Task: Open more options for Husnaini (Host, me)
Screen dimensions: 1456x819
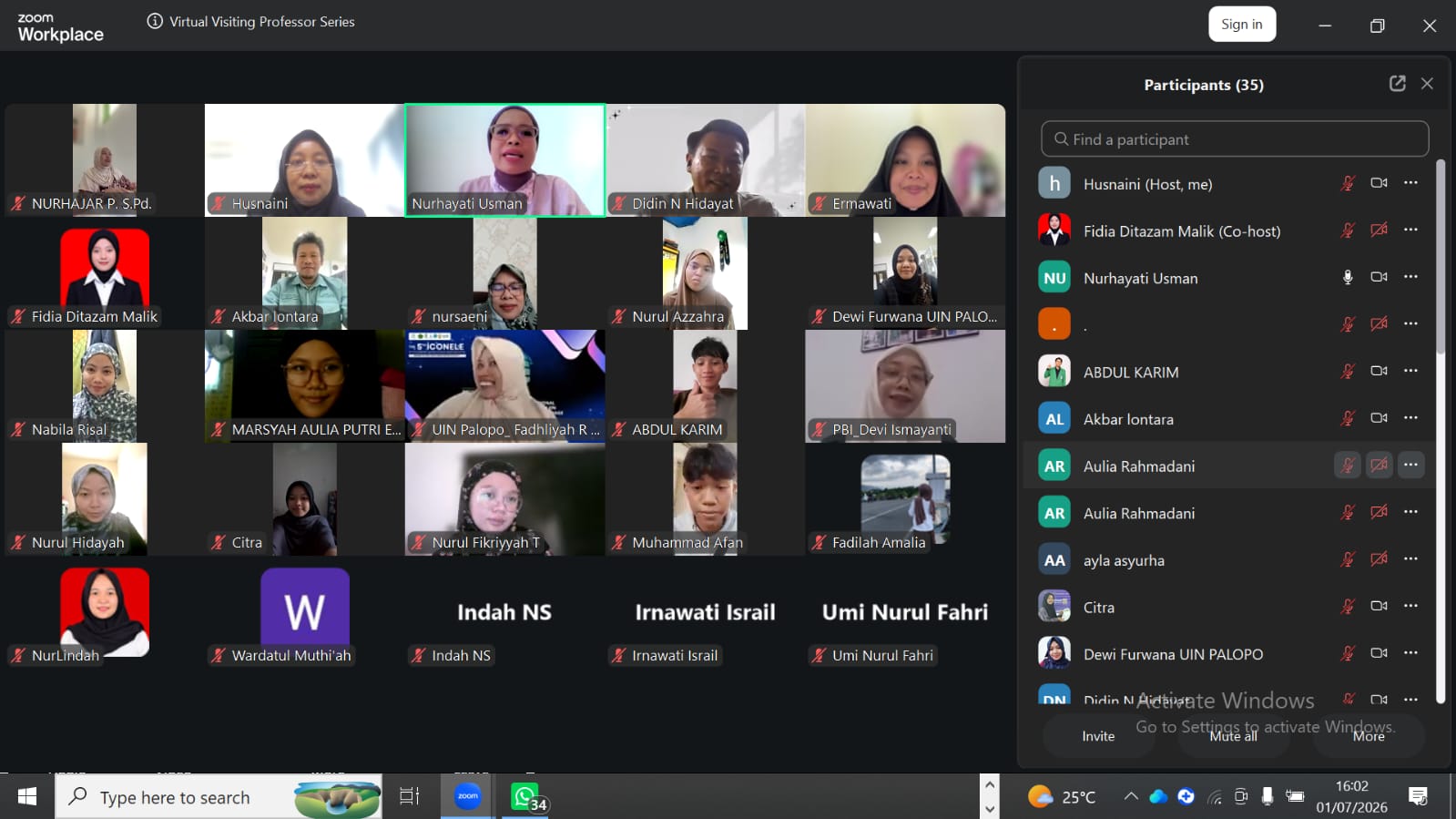Action: (x=1410, y=183)
